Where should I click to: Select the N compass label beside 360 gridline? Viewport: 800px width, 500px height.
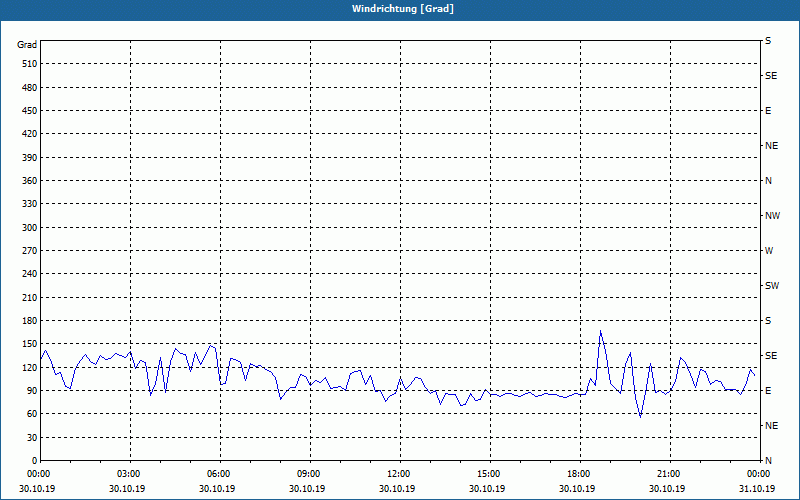click(x=768, y=181)
